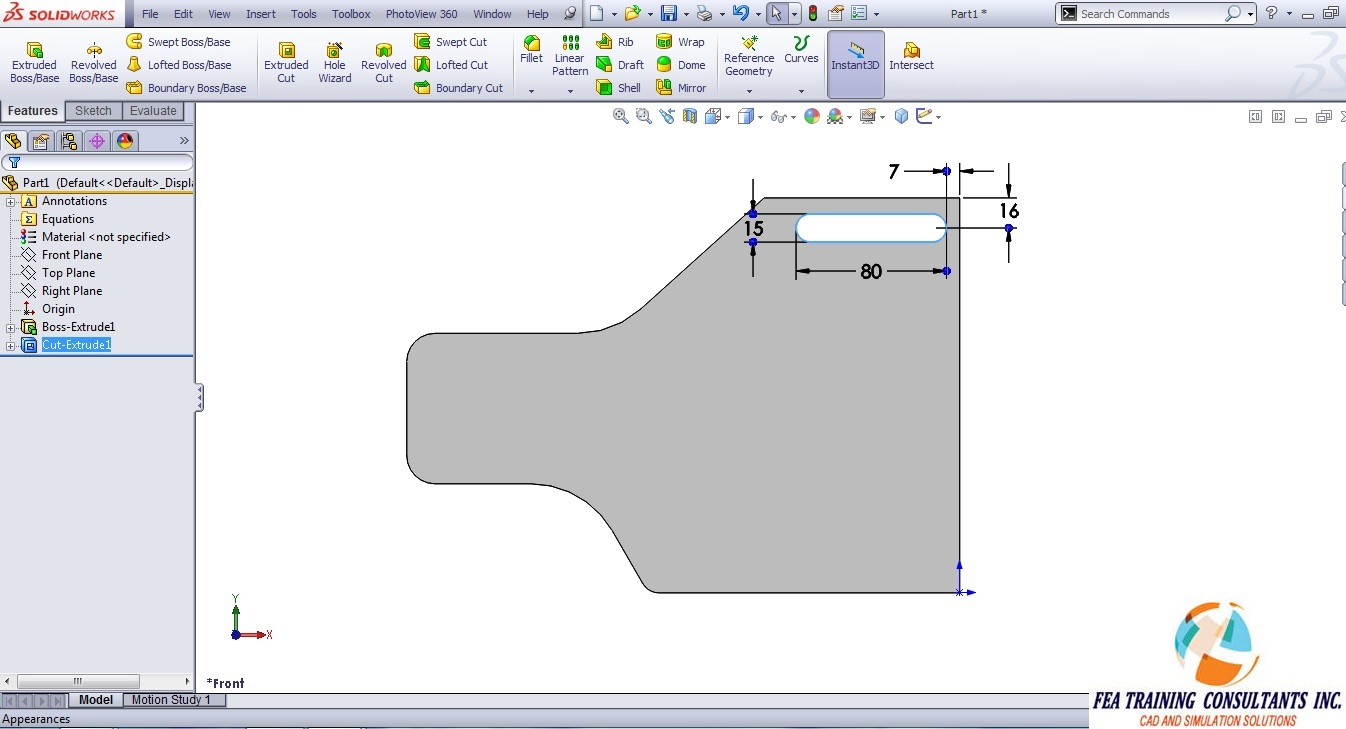Activate the Revolved Cut tool
Image resolution: width=1346 pixels, height=729 pixels.
click(x=384, y=63)
